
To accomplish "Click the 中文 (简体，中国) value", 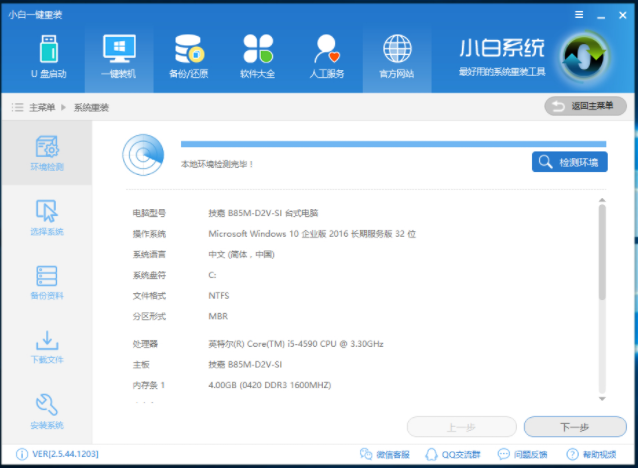I will click(x=242, y=255).
